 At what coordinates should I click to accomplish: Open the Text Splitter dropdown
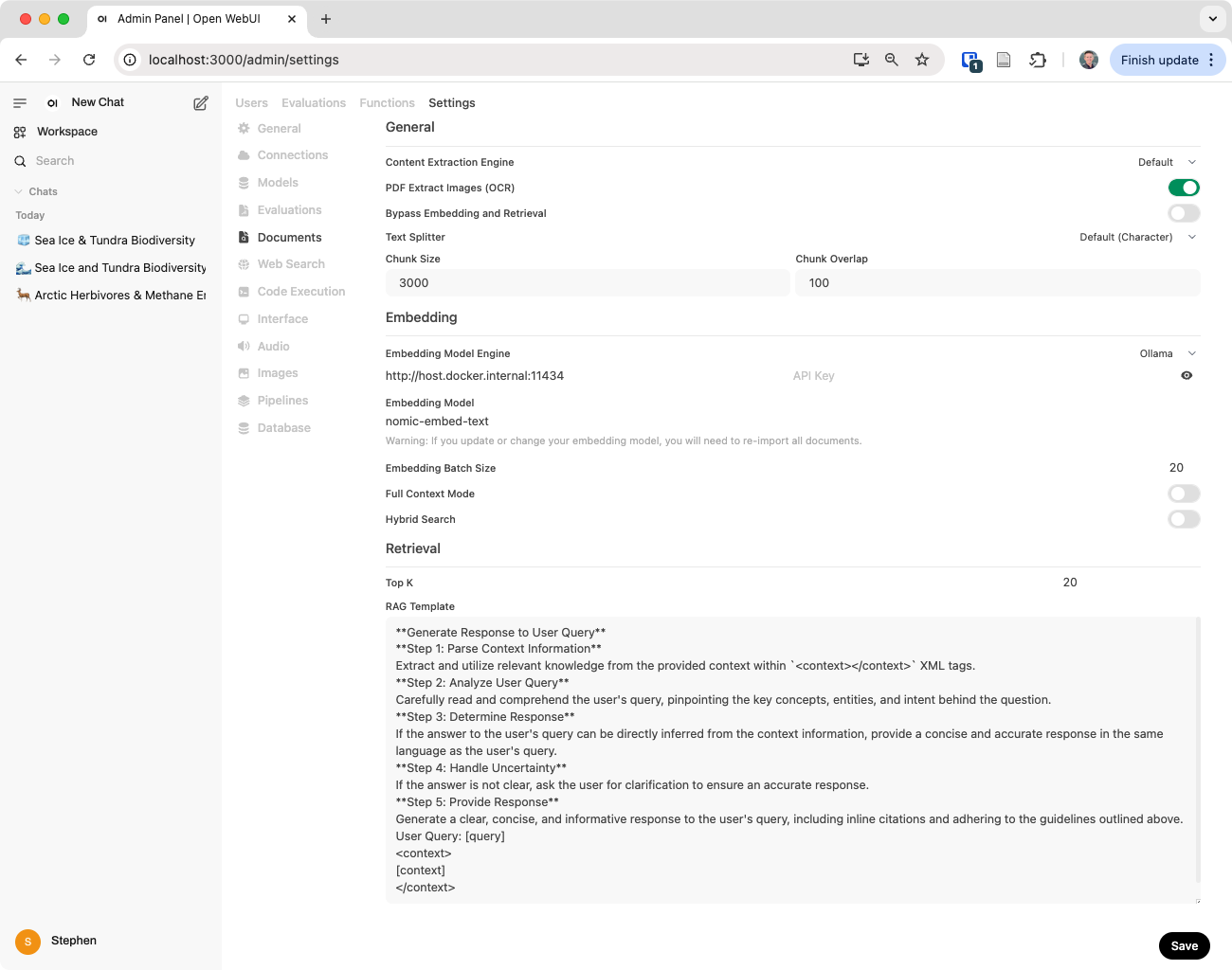click(x=1137, y=237)
